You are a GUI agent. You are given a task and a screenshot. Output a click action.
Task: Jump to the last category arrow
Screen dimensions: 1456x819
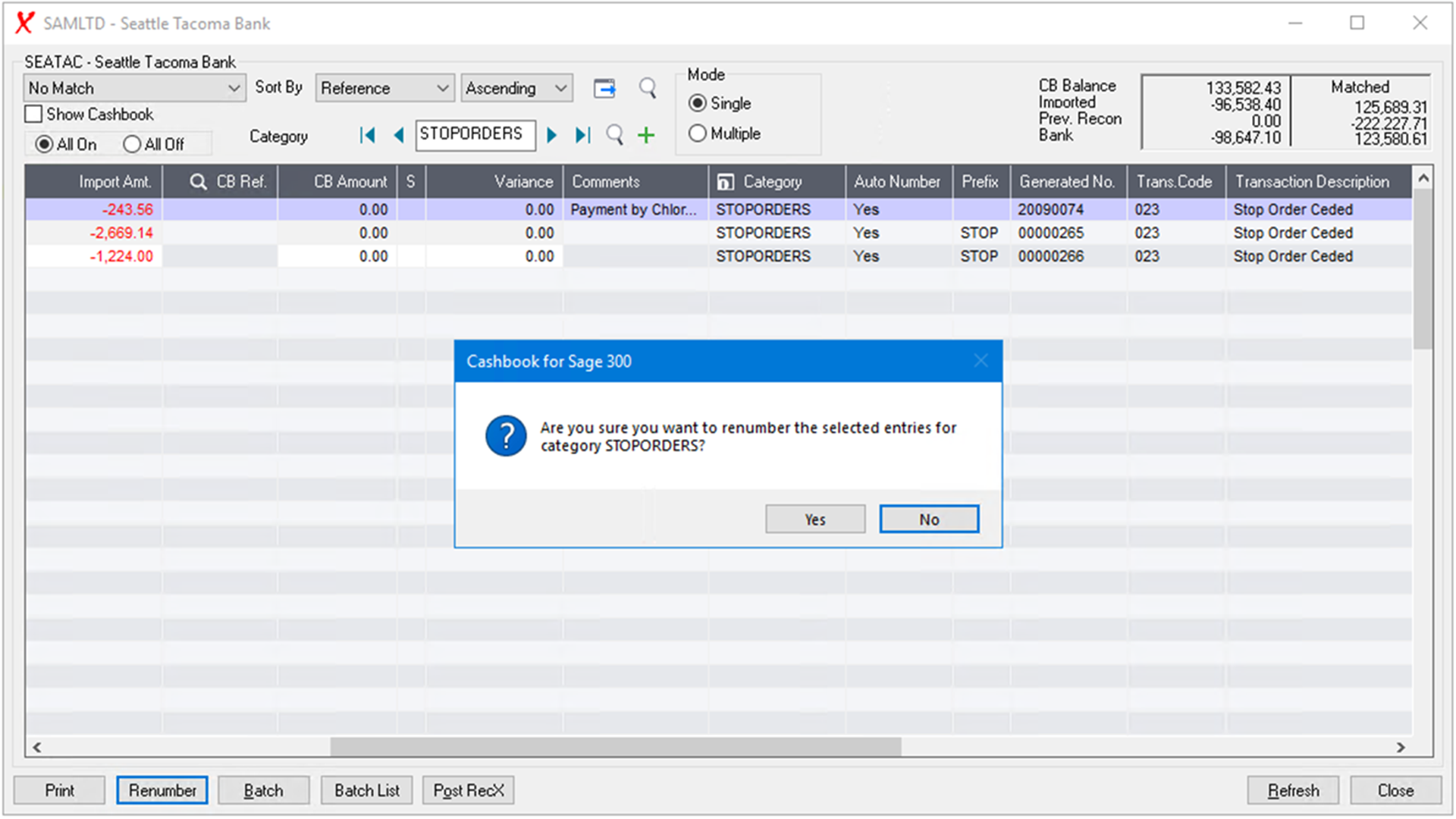coord(582,136)
